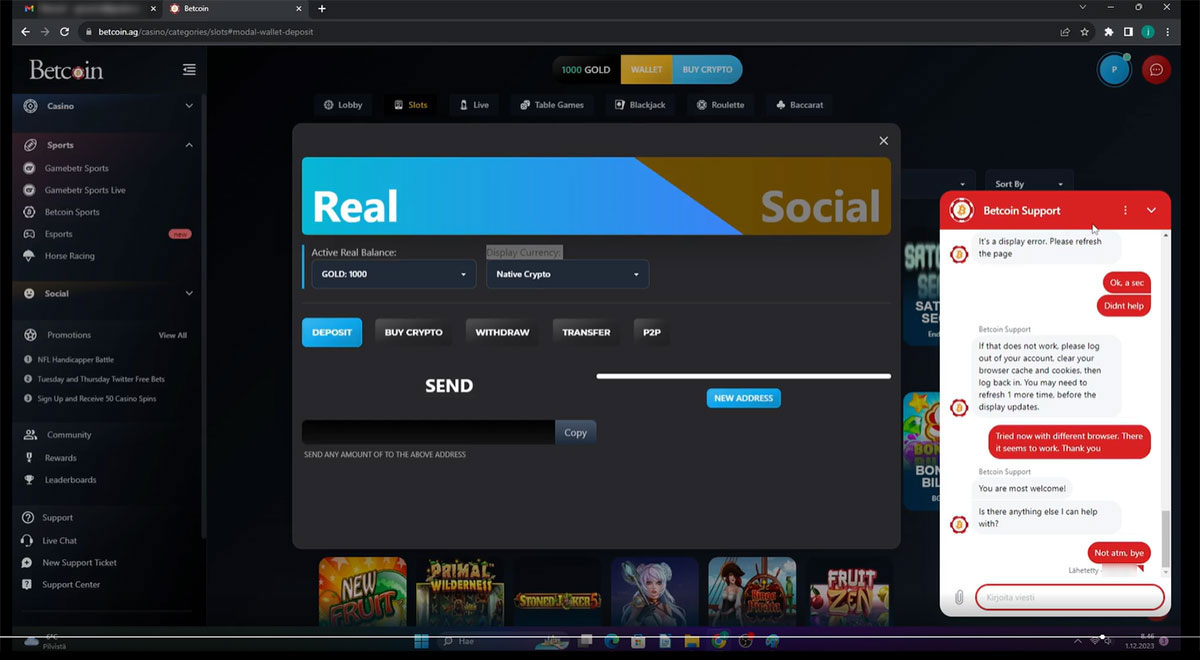1200x660 pixels.
Task: Select Table Games category tab
Action: click(552, 105)
